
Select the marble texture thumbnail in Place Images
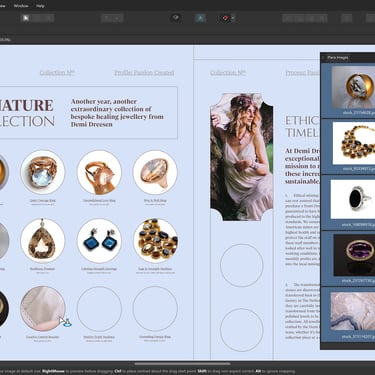tap(353, 311)
